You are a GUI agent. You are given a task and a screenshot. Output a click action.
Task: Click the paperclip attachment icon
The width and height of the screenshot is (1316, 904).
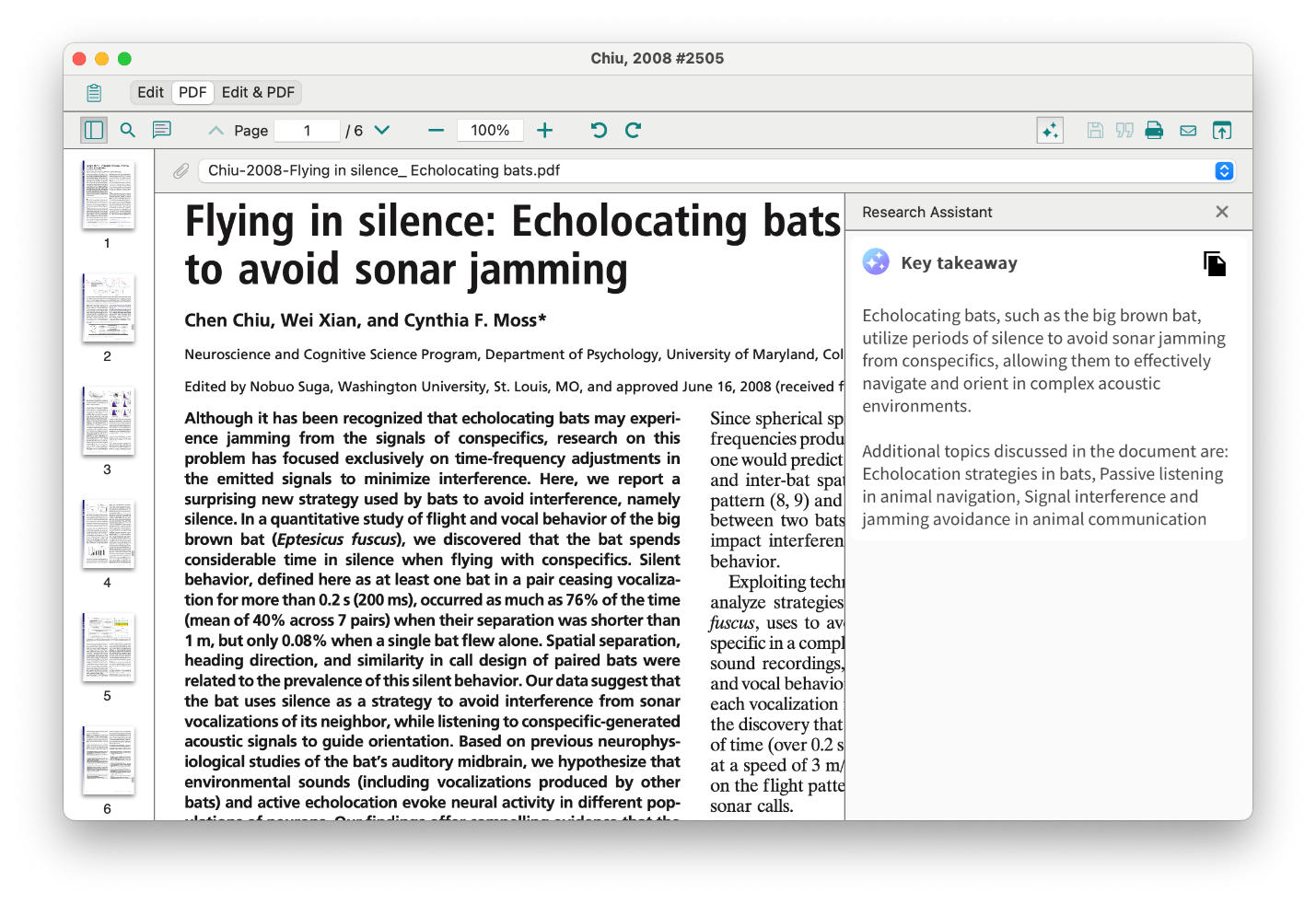pos(181,170)
